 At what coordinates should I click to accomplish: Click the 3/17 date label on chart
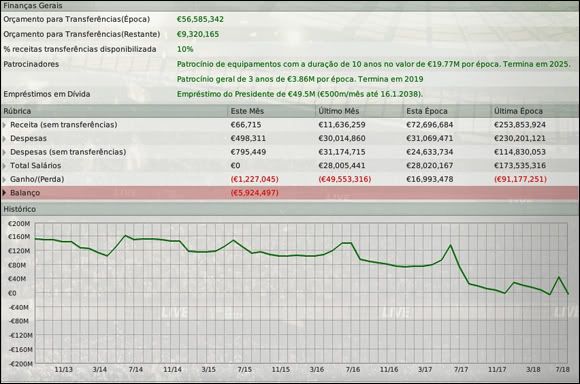tap(425, 370)
